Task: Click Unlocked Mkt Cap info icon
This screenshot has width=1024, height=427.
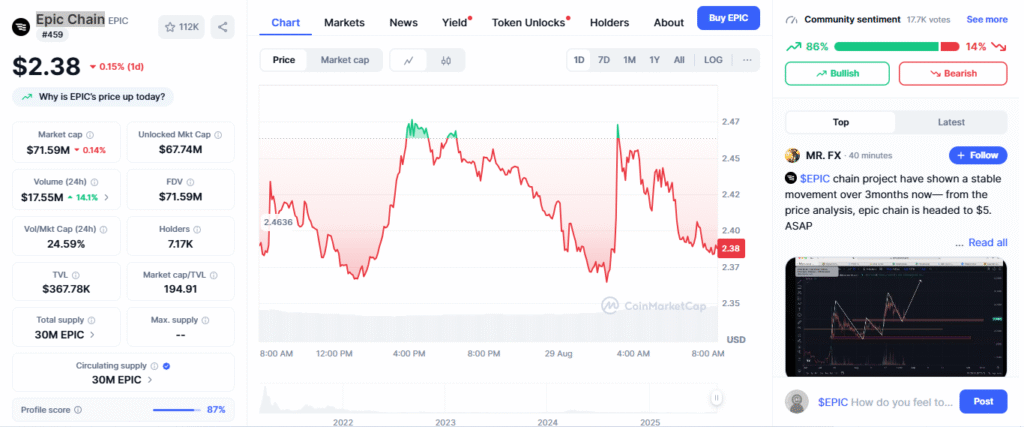Action: 218,135
